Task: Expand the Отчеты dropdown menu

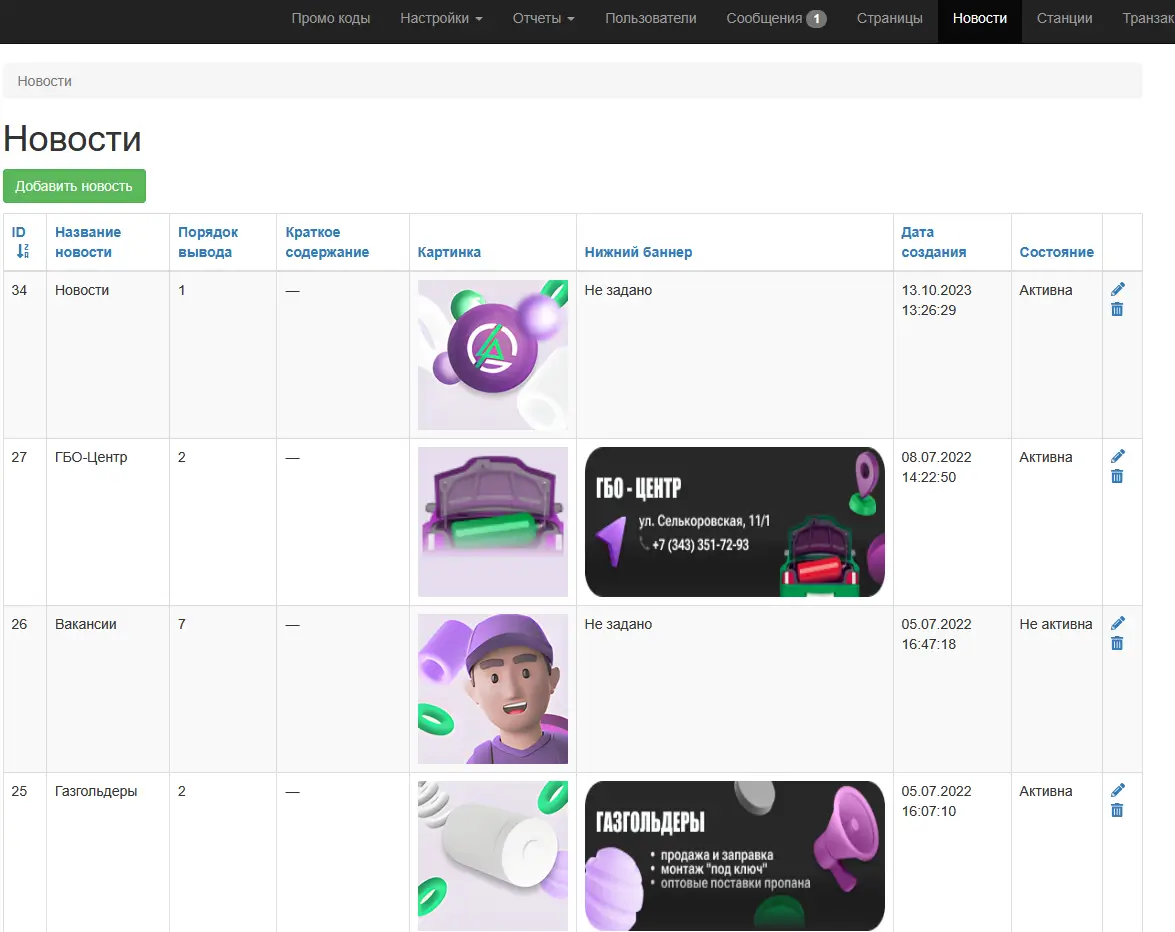Action: (x=543, y=18)
